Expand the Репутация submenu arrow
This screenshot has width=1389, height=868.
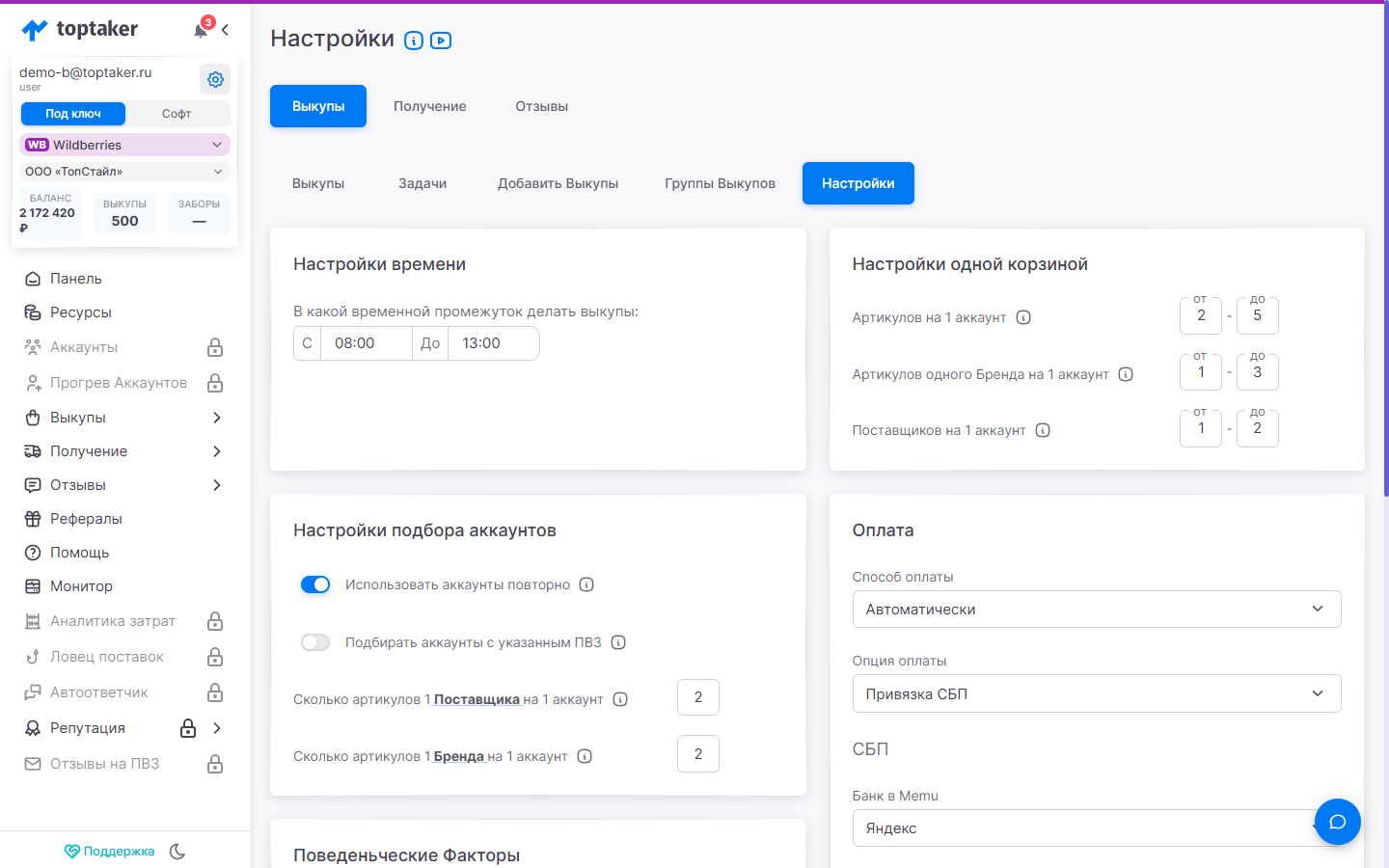pos(217,728)
